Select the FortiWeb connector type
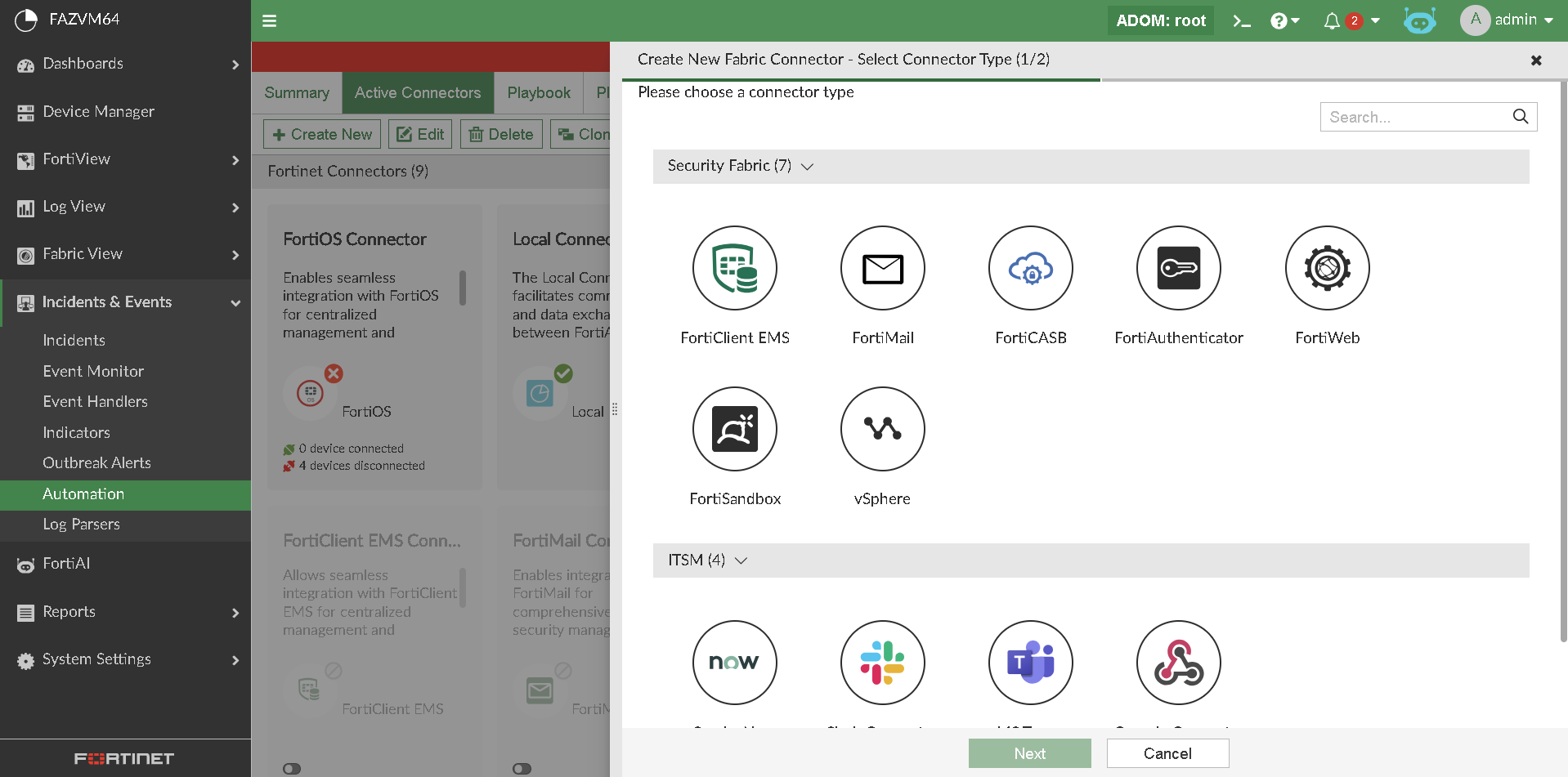1568x777 pixels. tap(1326, 268)
